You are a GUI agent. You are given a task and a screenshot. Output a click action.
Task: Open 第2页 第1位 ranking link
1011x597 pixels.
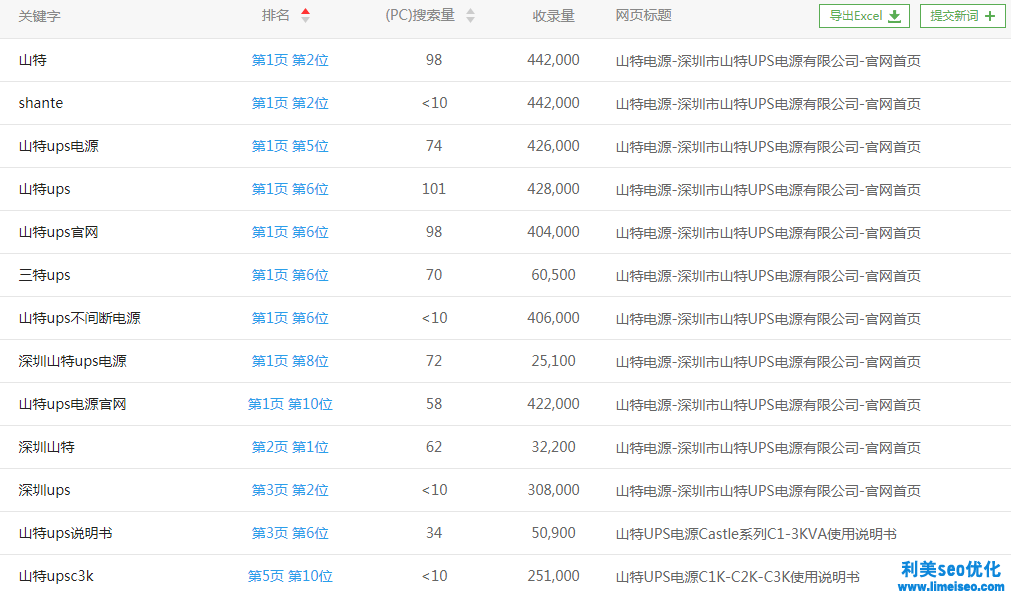point(290,447)
